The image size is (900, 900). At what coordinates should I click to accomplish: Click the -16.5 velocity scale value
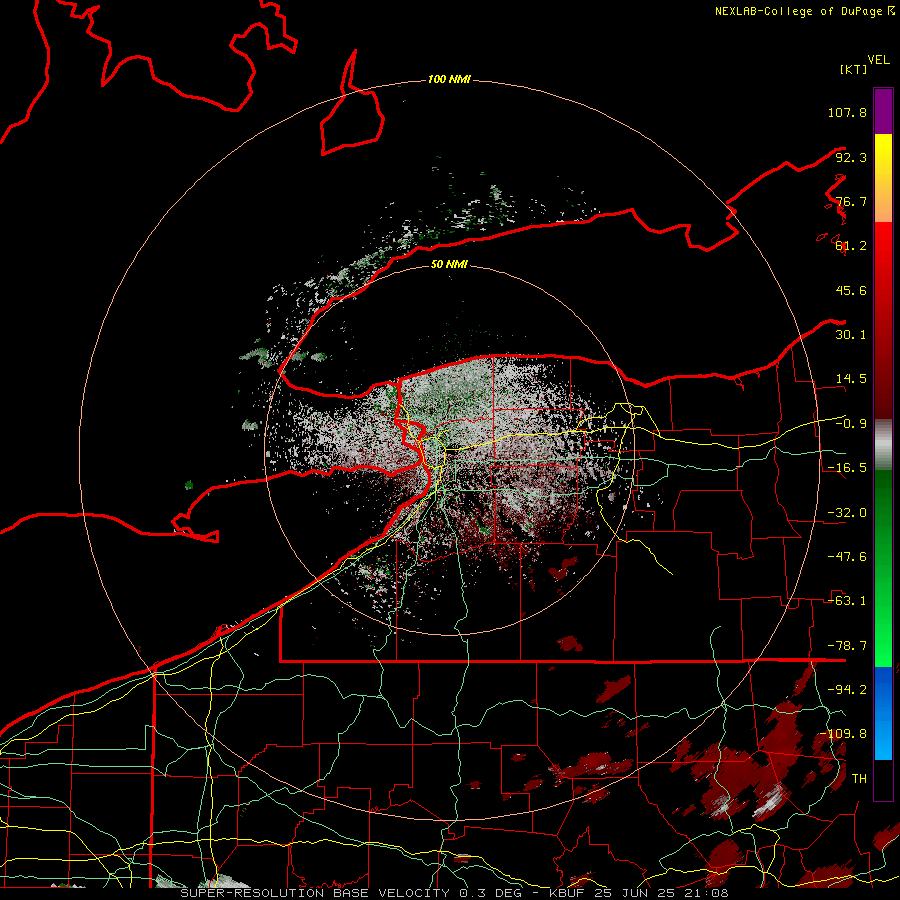tap(847, 468)
